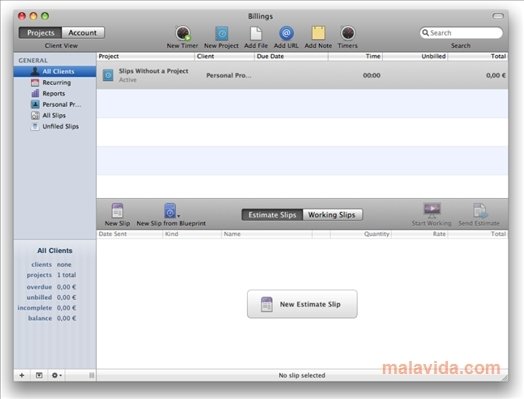Click the 0,00 € total in the project row

click(496, 76)
